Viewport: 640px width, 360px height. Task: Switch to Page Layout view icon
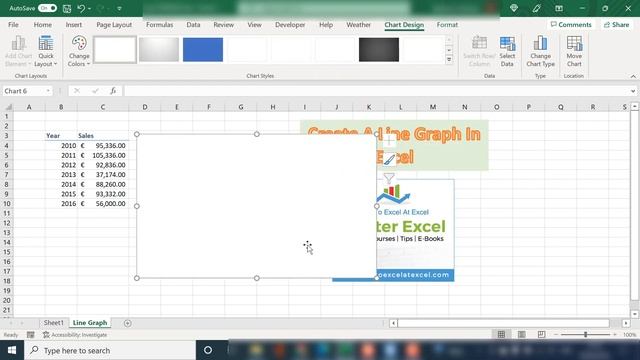[521, 334]
